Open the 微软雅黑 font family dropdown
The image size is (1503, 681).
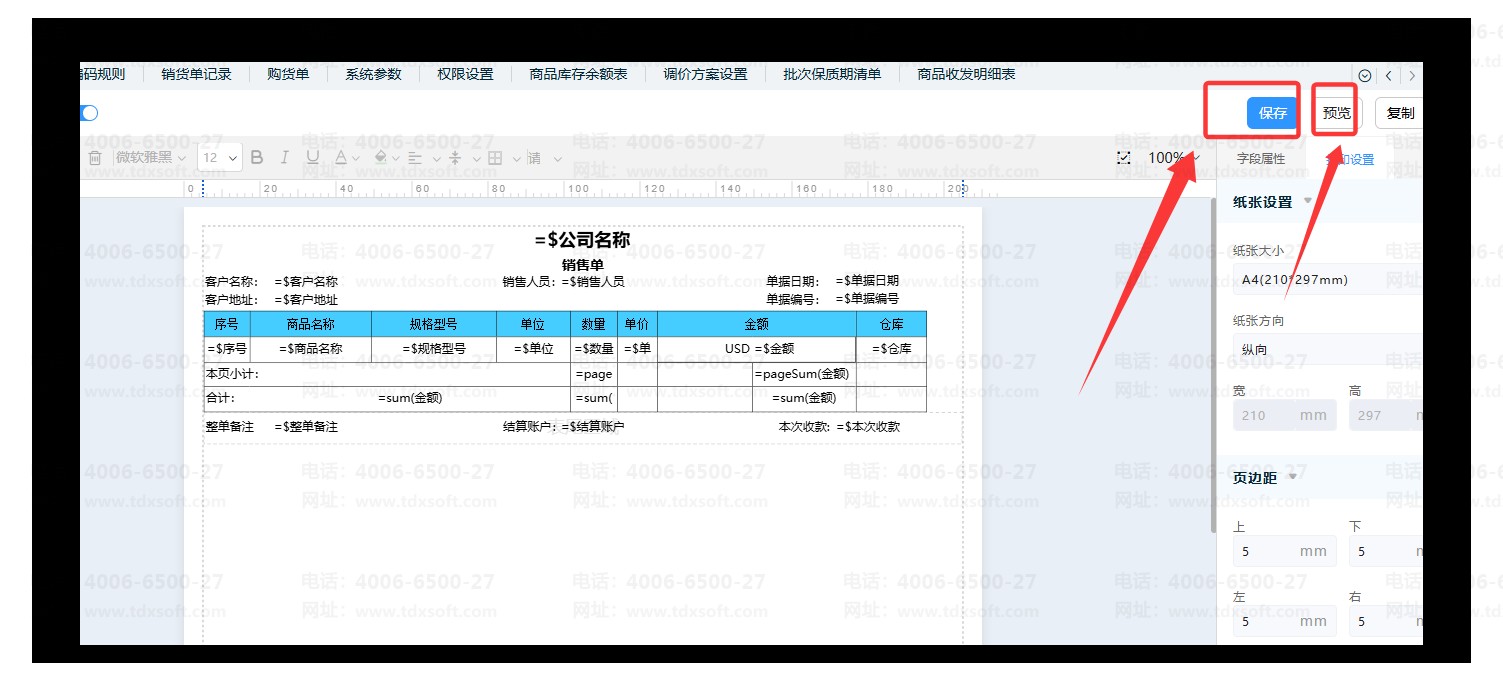[x=150, y=158]
